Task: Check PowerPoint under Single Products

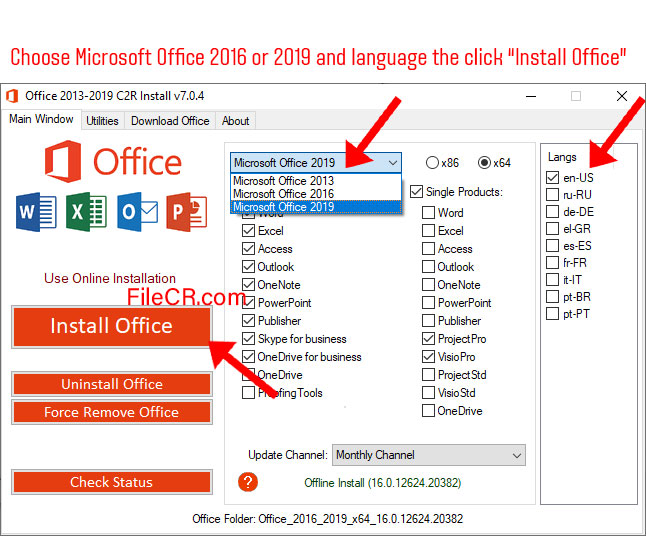Action: pos(428,303)
